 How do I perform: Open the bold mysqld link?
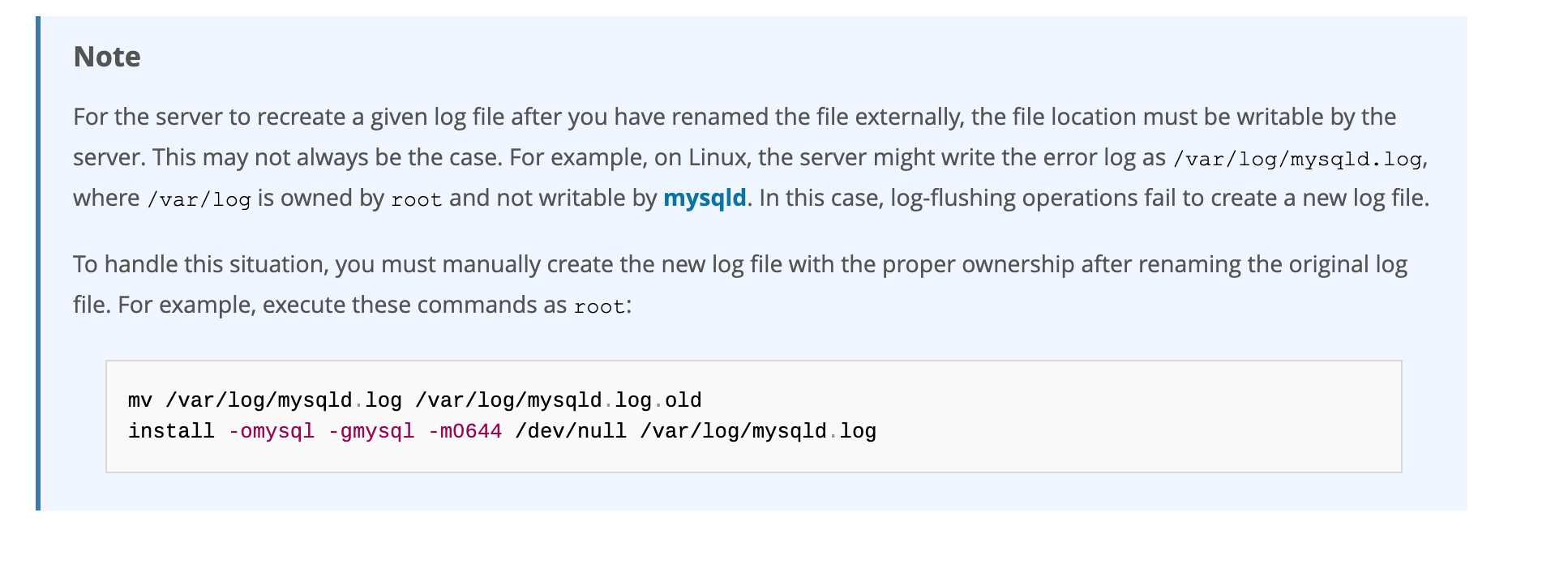pos(705,199)
